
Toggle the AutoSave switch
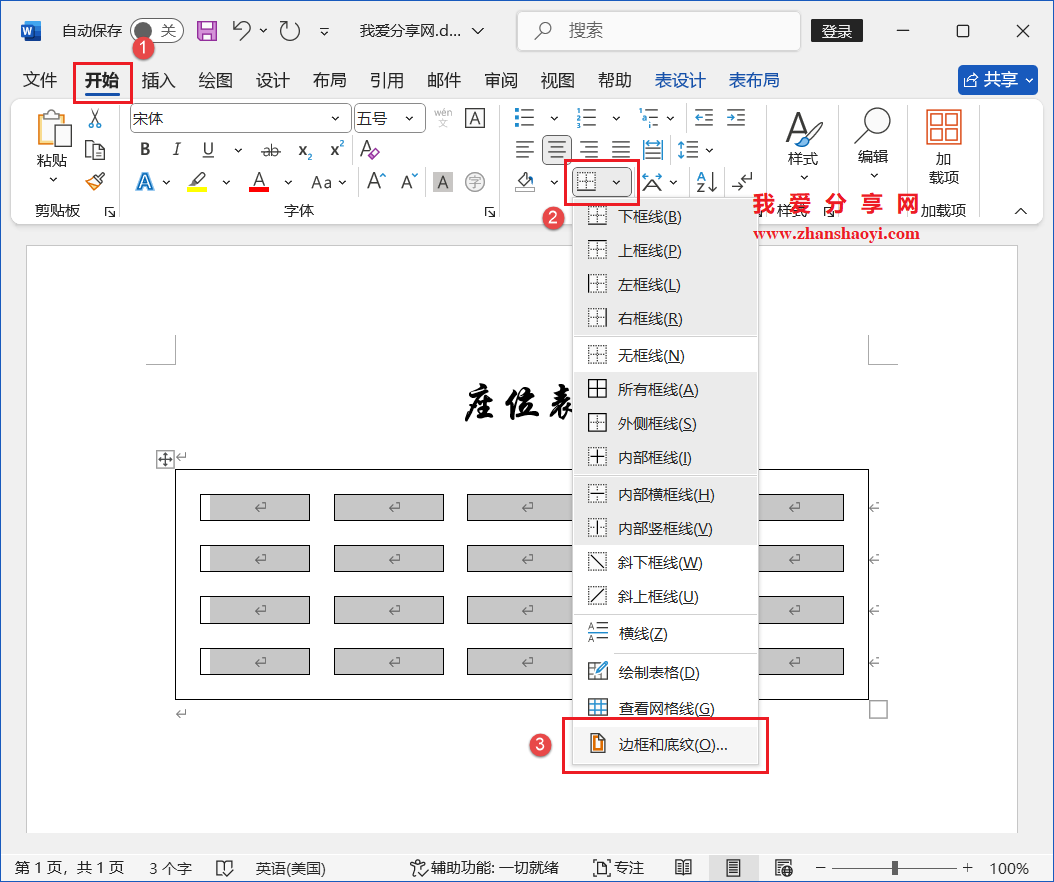click(x=157, y=31)
